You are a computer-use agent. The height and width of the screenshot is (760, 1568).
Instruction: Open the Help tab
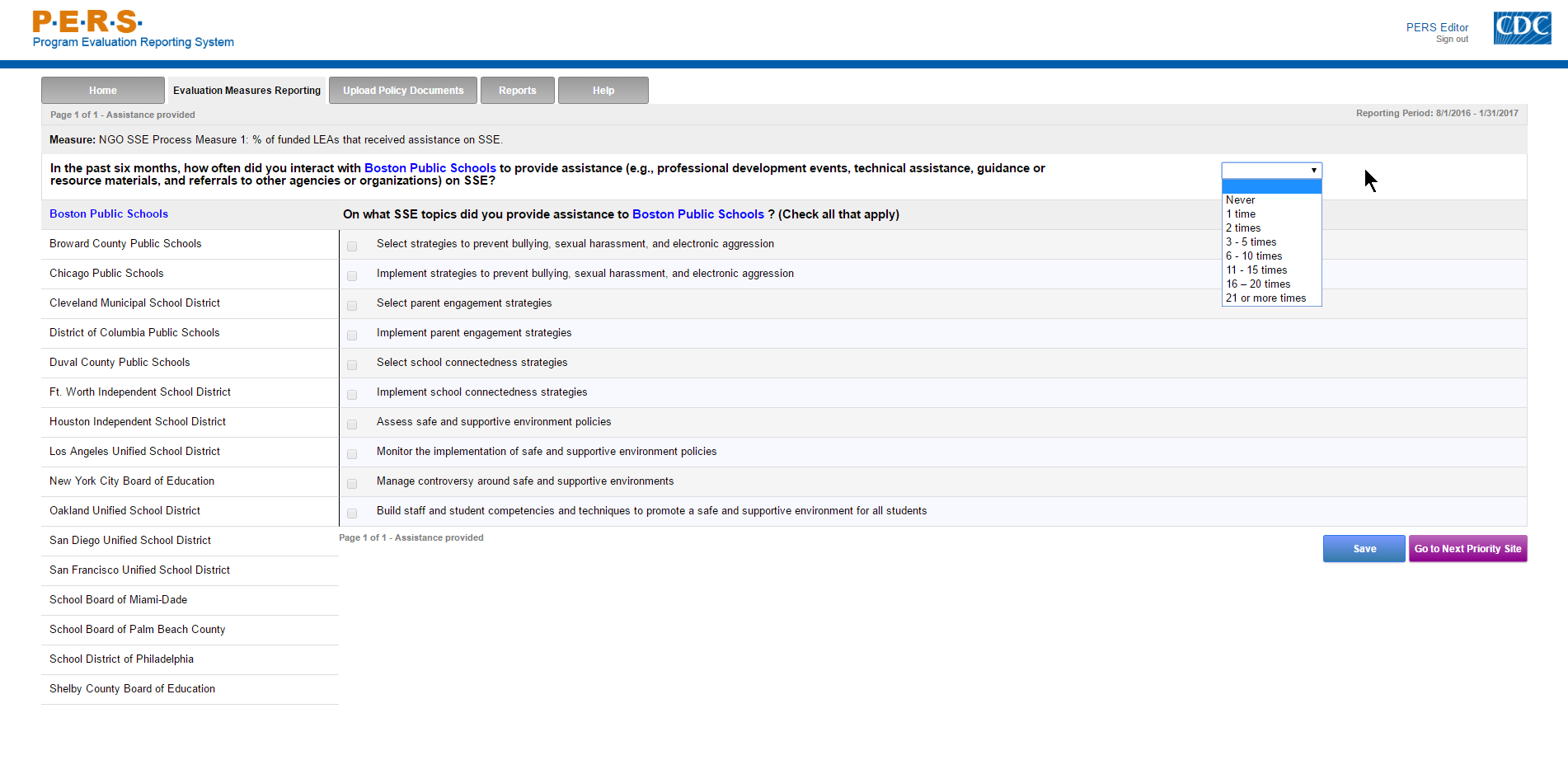click(x=603, y=91)
